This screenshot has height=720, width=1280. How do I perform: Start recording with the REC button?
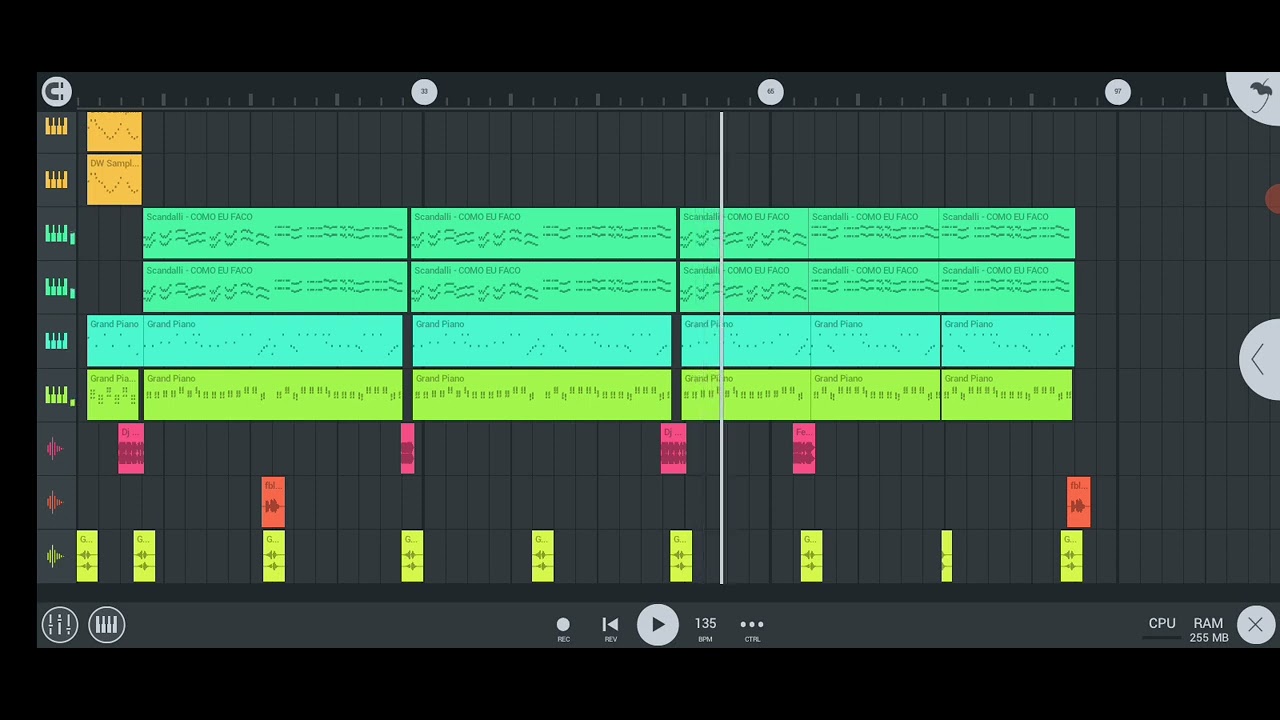point(563,628)
